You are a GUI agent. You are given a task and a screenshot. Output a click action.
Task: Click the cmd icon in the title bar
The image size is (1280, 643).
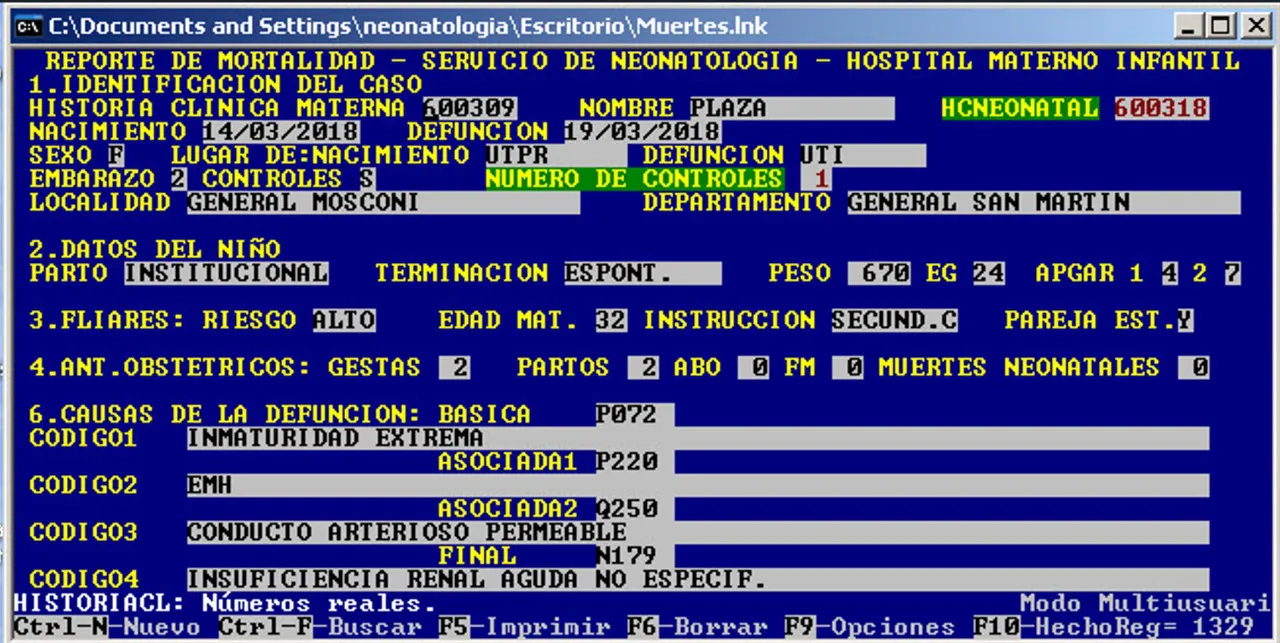[29, 25]
